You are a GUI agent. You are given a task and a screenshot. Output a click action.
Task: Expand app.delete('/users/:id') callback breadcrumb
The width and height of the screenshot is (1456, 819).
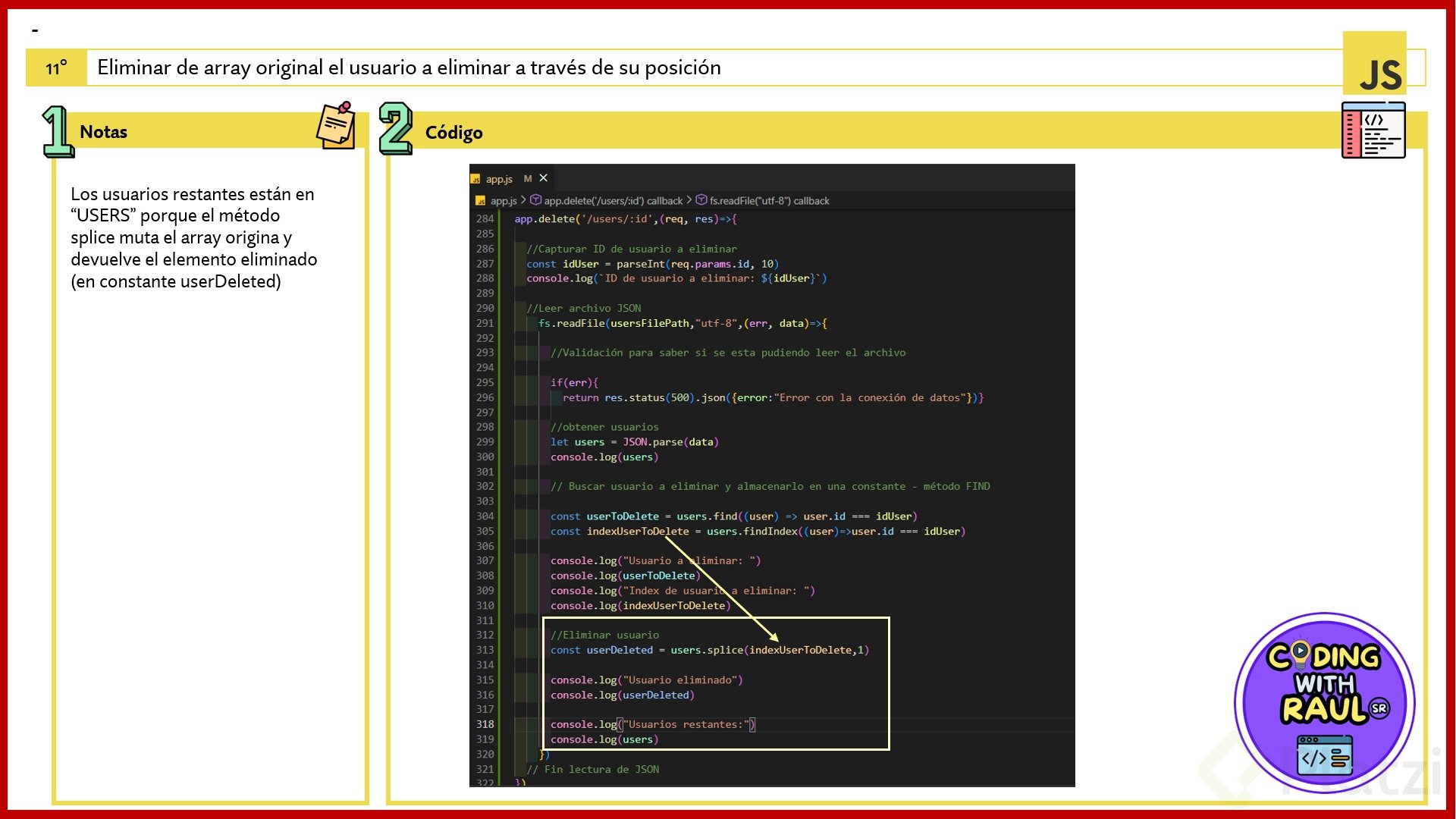click(x=613, y=201)
